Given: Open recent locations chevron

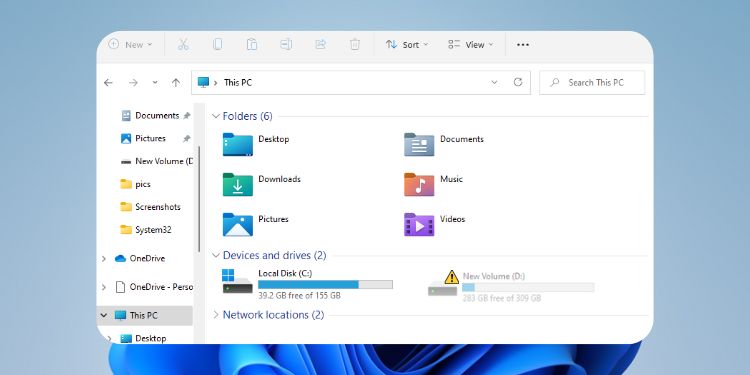Looking at the screenshot, I should [155, 83].
